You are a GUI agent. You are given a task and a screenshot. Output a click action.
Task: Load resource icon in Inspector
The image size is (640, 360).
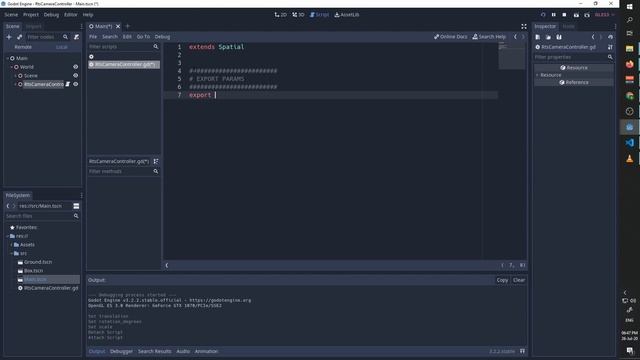click(548, 37)
